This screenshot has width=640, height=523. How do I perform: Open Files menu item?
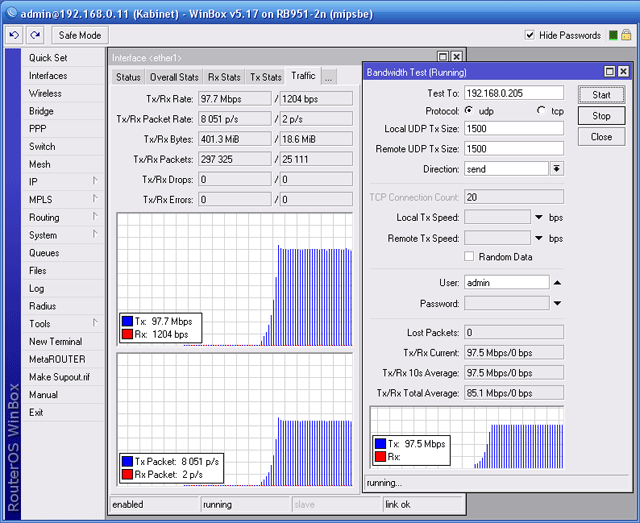tap(63, 270)
